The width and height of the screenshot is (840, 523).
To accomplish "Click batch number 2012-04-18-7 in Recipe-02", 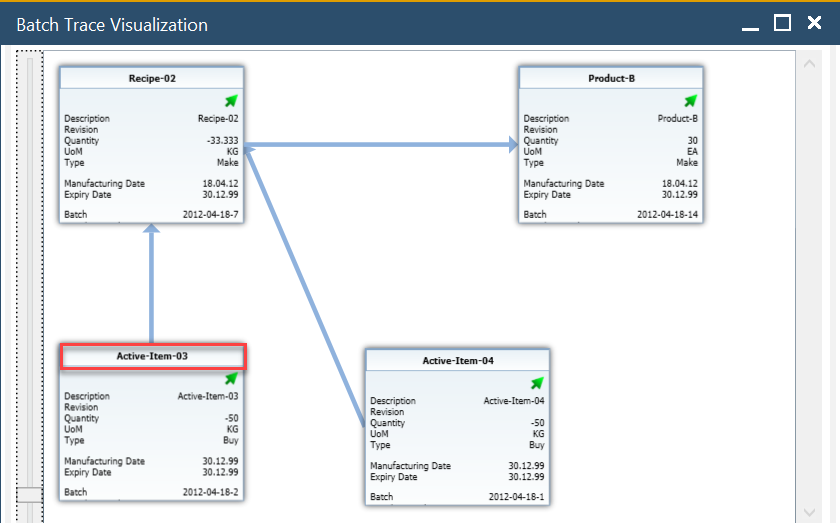I will (x=210, y=215).
